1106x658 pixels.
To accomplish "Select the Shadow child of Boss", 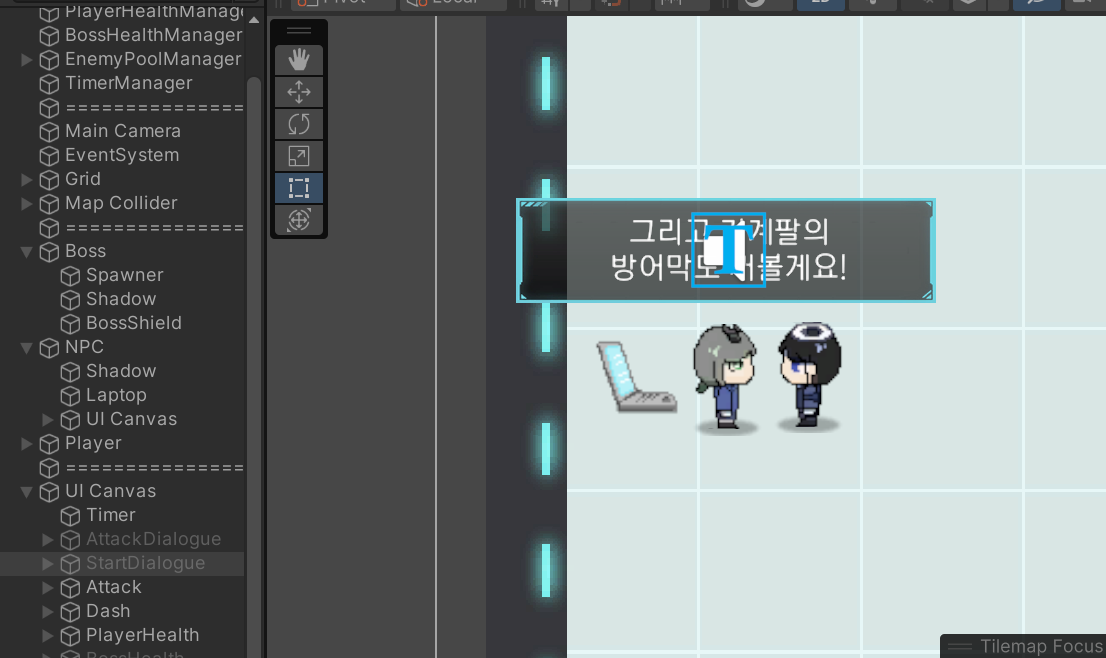I will [122, 299].
